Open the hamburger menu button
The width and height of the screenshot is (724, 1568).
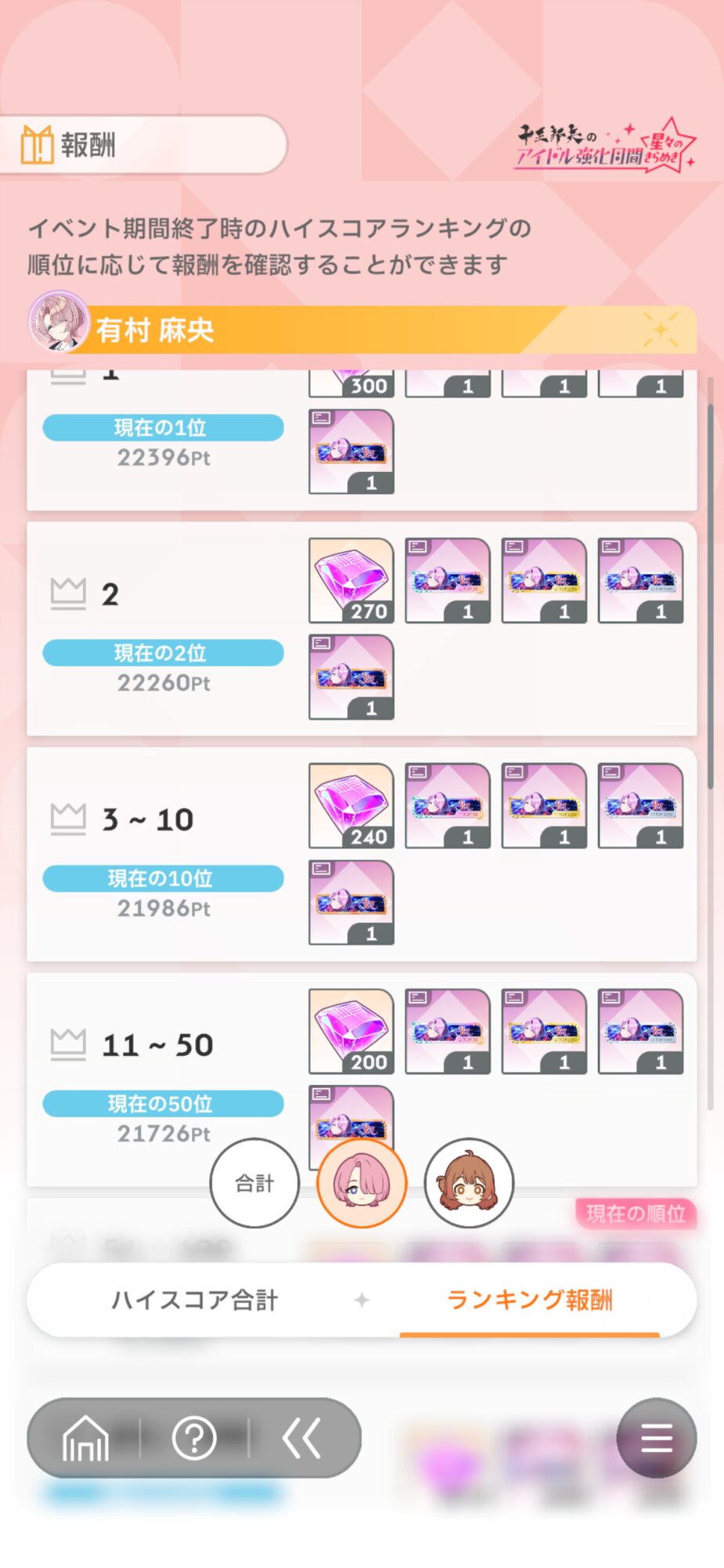[x=656, y=1439]
